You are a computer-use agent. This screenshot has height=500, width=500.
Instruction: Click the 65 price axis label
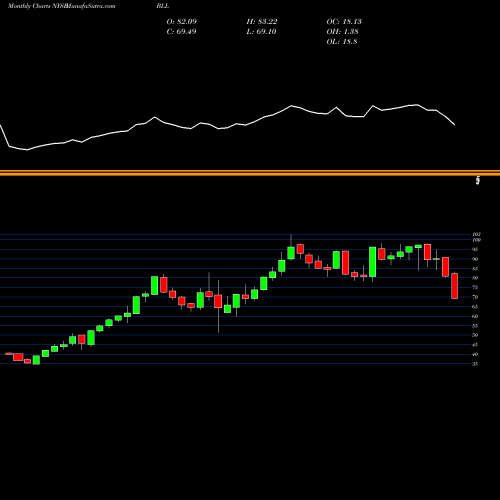475,307
